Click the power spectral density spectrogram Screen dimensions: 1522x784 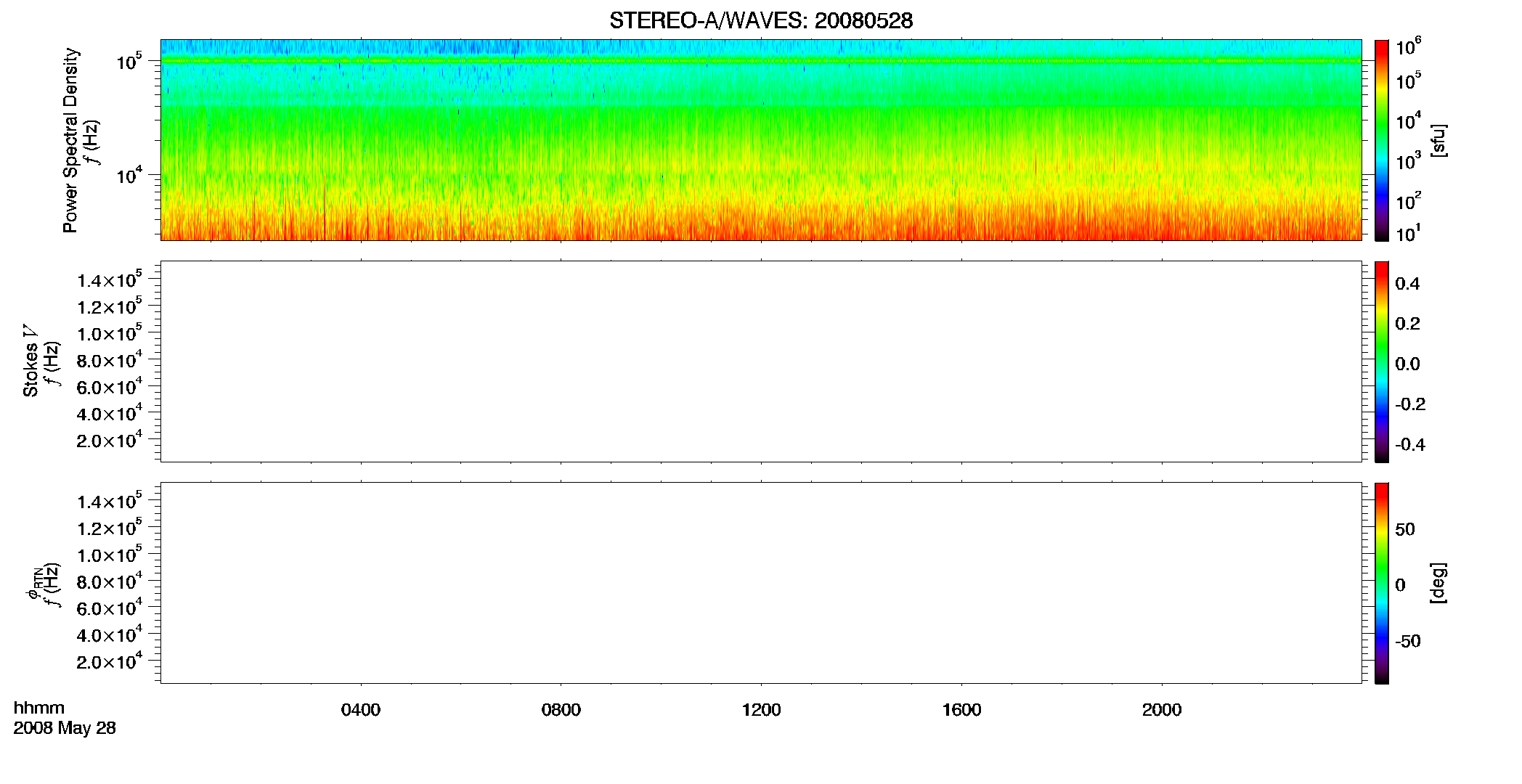coord(761,140)
